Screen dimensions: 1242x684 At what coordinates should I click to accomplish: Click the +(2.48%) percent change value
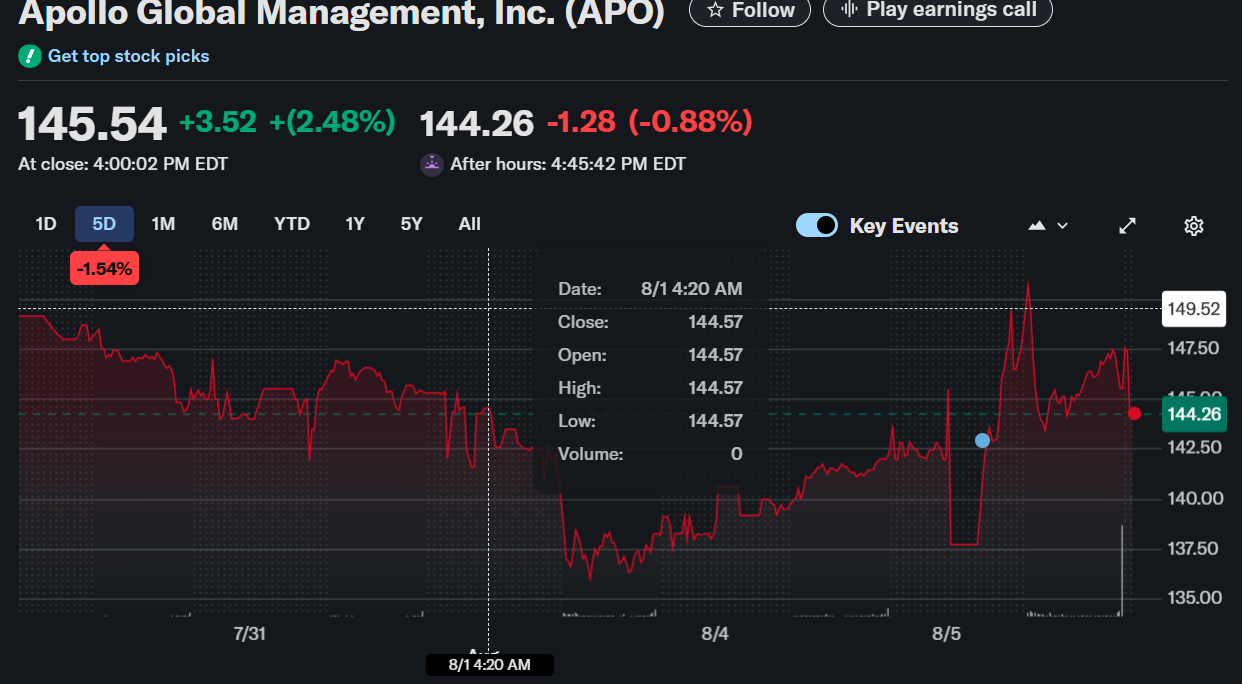click(x=332, y=122)
